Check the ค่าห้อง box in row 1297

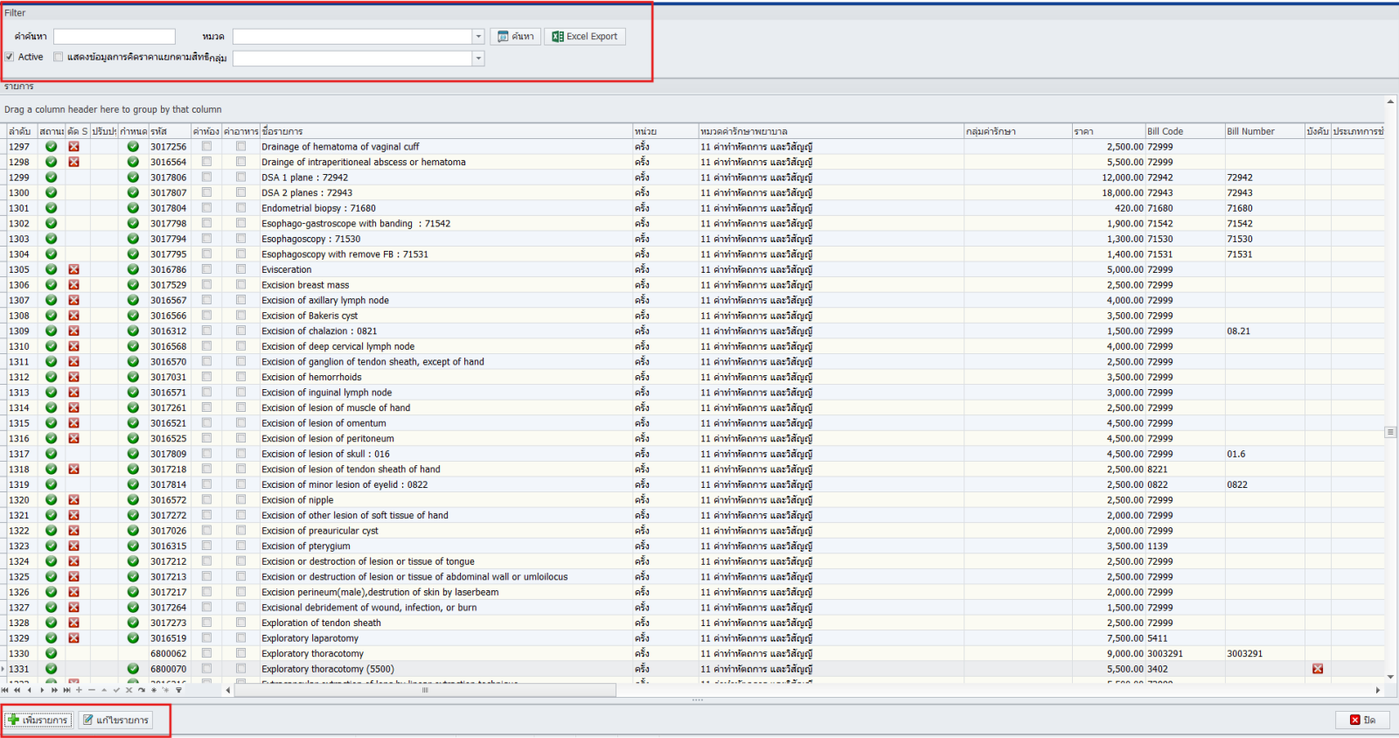click(x=207, y=147)
